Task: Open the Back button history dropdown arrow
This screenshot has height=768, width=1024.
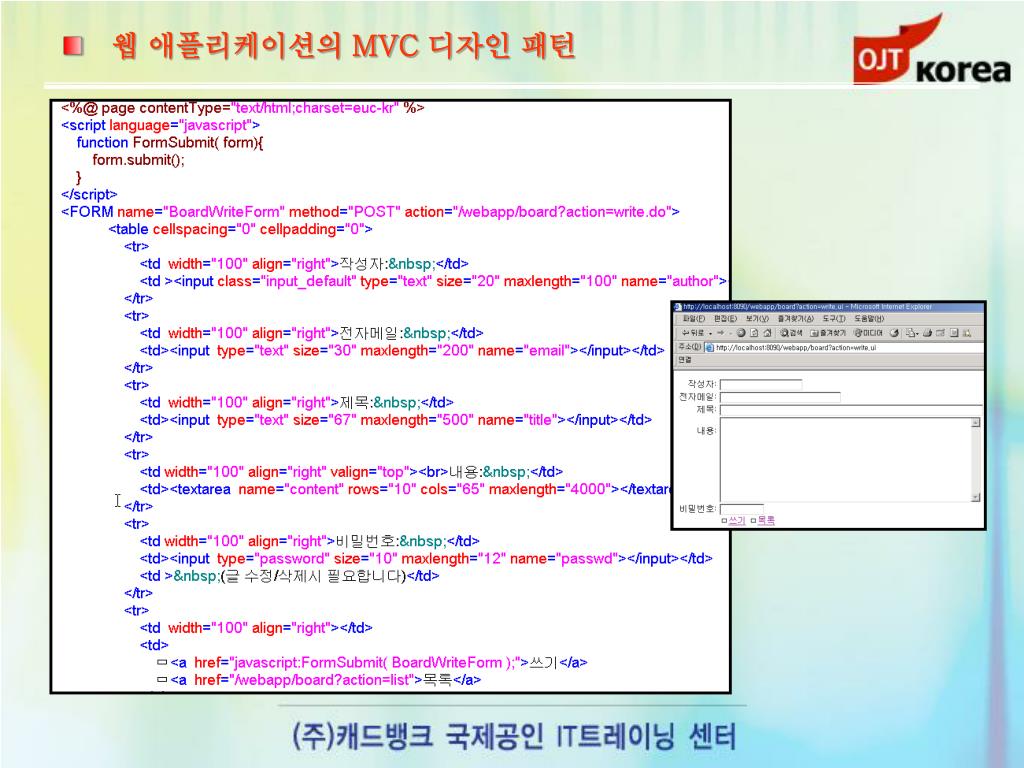Action: click(x=711, y=333)
